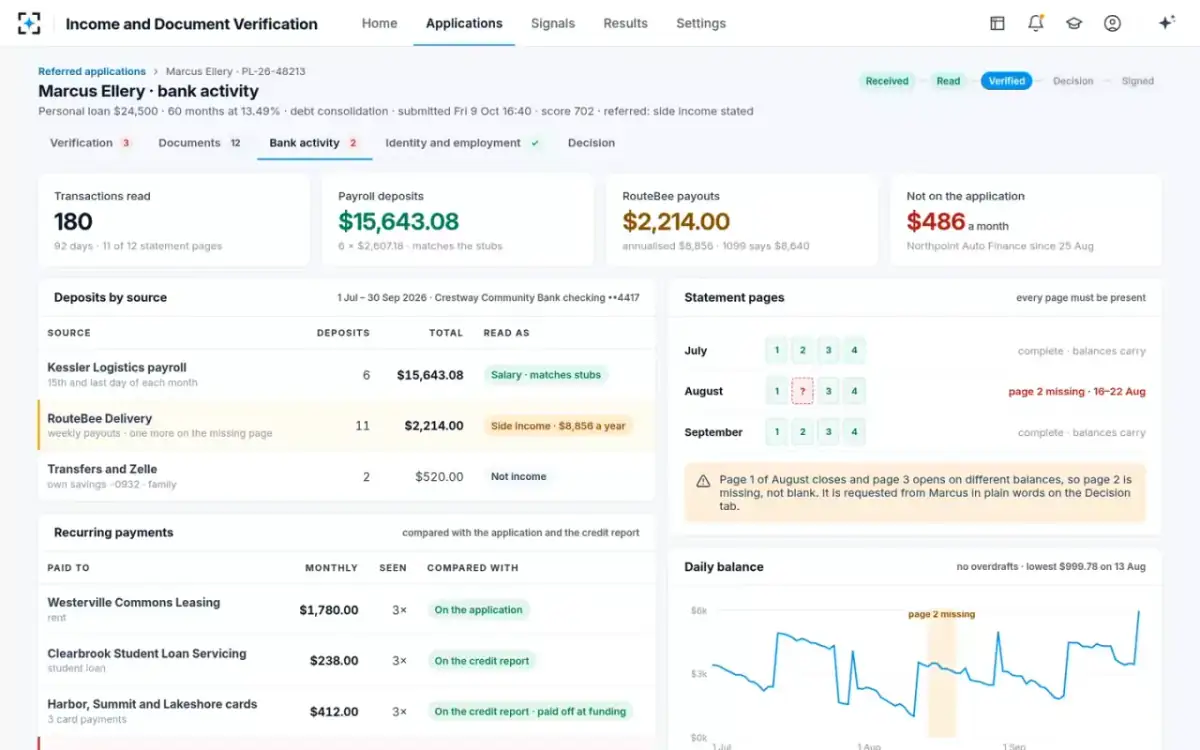
Task: Select the Verified stage pill
Action: 1007,81
